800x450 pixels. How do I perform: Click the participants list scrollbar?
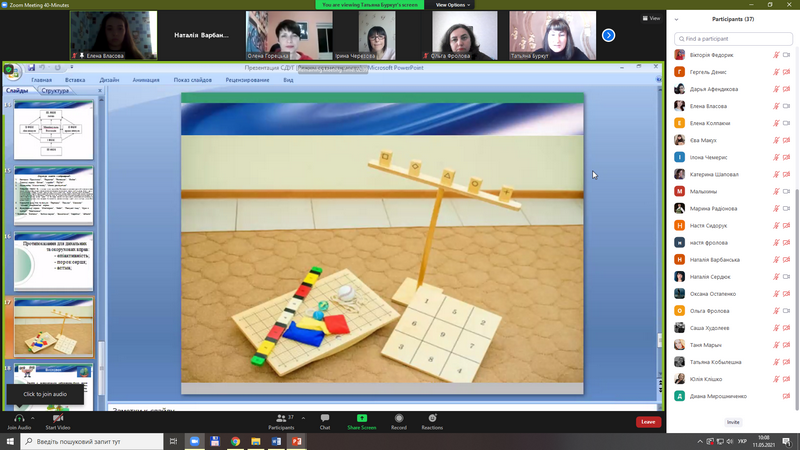click(x=797, y=298)
